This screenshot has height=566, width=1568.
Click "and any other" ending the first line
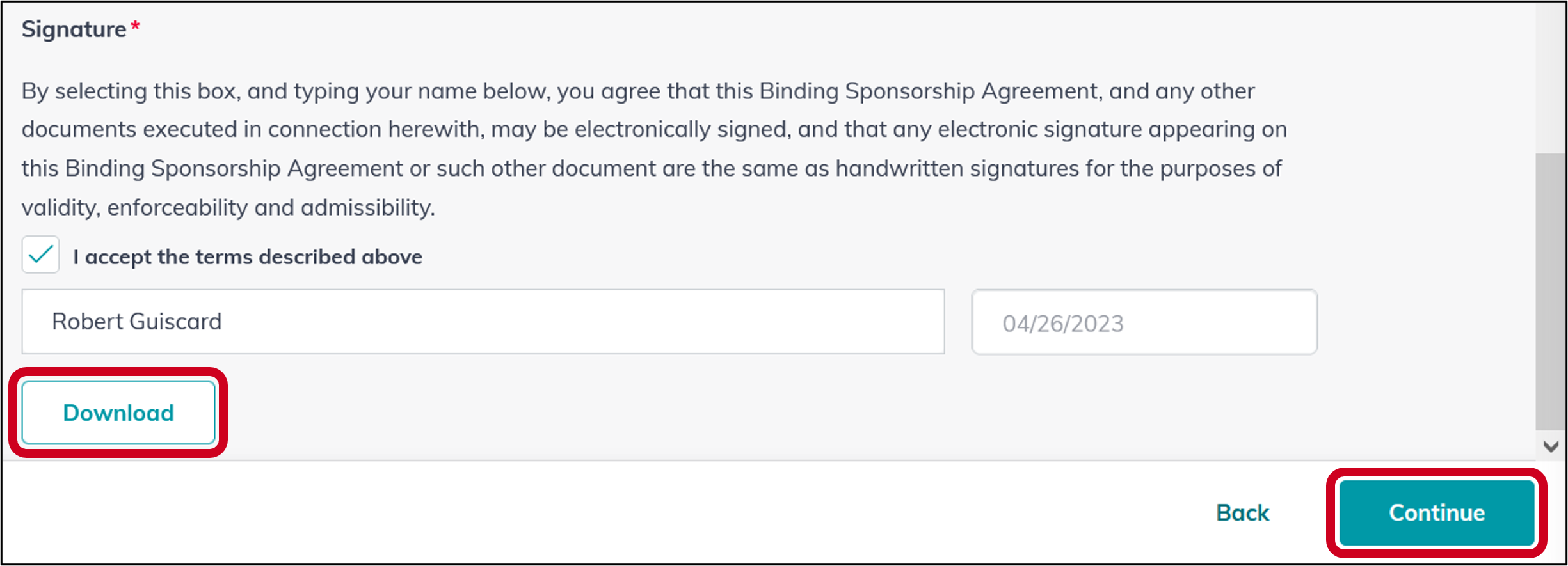coord(1181,91)
